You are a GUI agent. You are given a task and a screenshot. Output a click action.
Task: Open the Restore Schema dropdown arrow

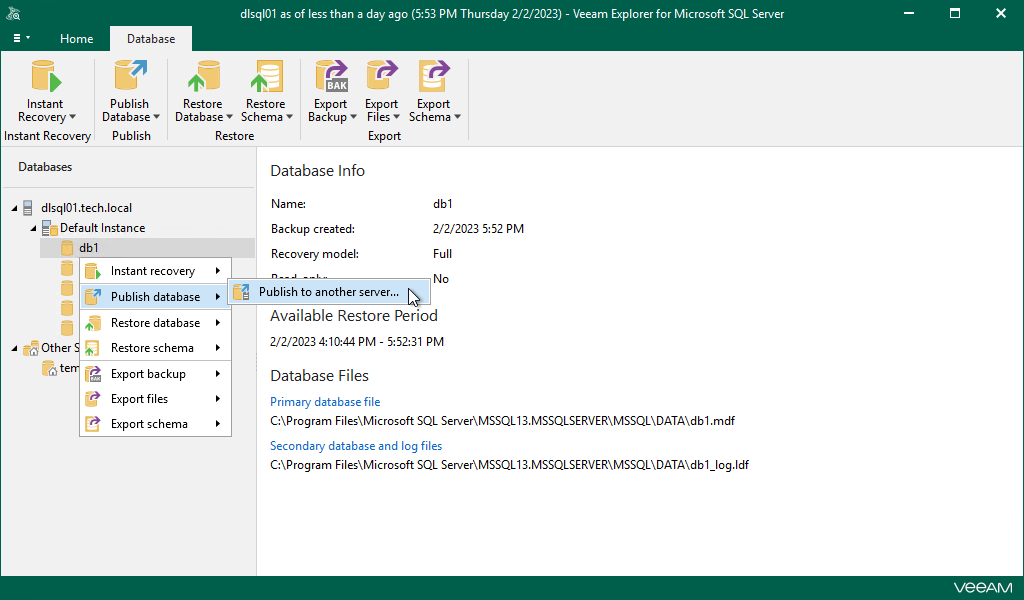click(289, 118)
